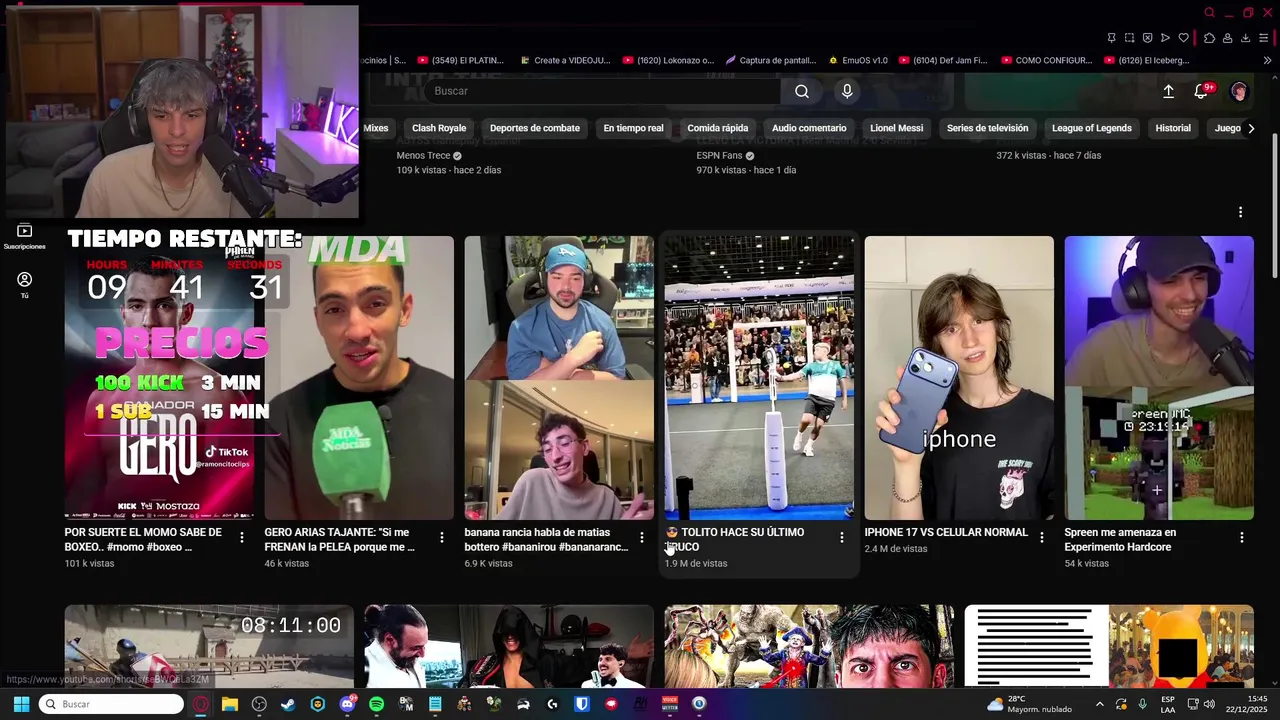Screen dimensions: 1280x720
Task: Select the En tiempo real chip
Action: (x=633, y=128)
